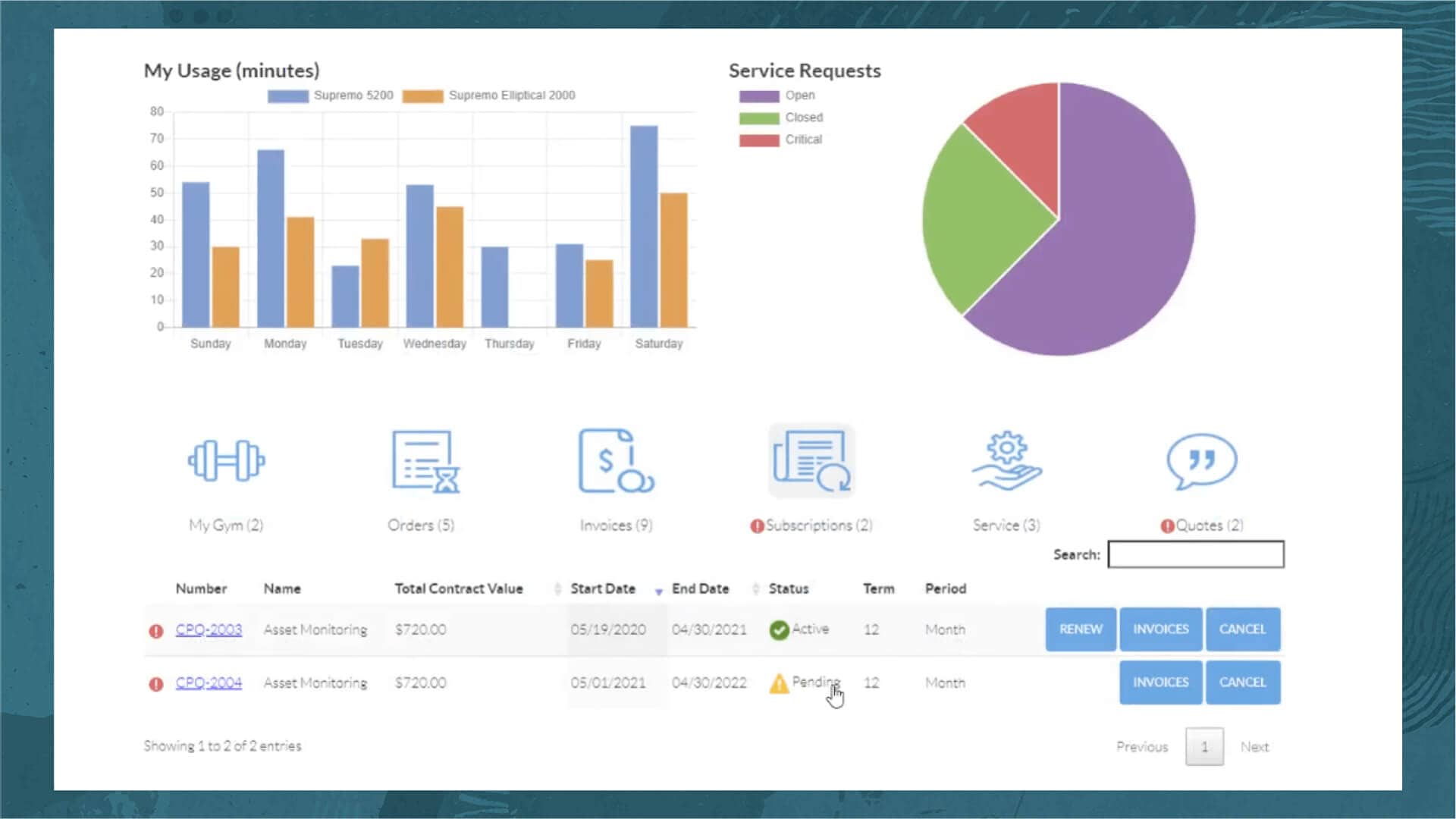Click the Start Date sort arrow

click(x=658, y=591)
